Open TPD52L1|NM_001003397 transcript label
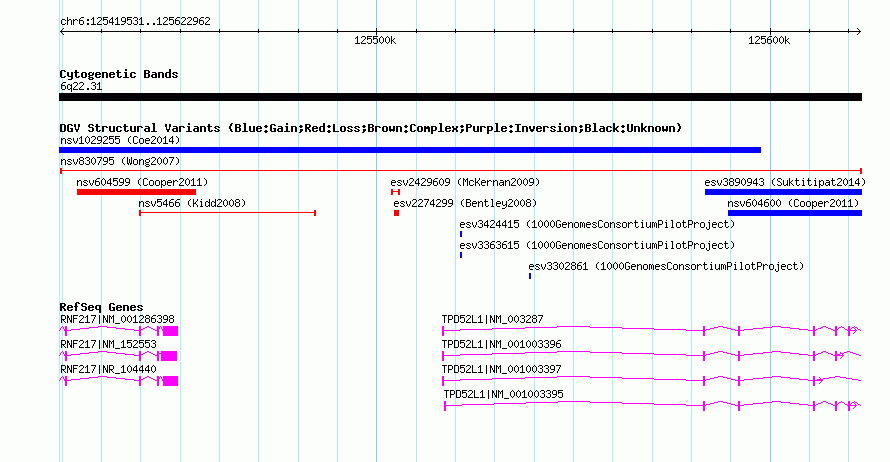This screenshot has width=890, height=462. coord(501,369)
